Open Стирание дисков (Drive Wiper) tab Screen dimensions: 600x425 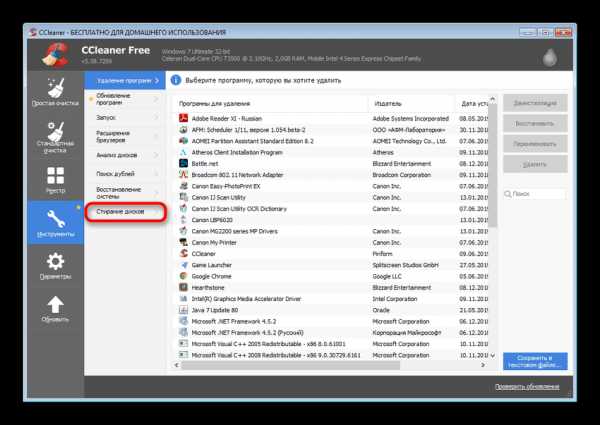[125, 212]
